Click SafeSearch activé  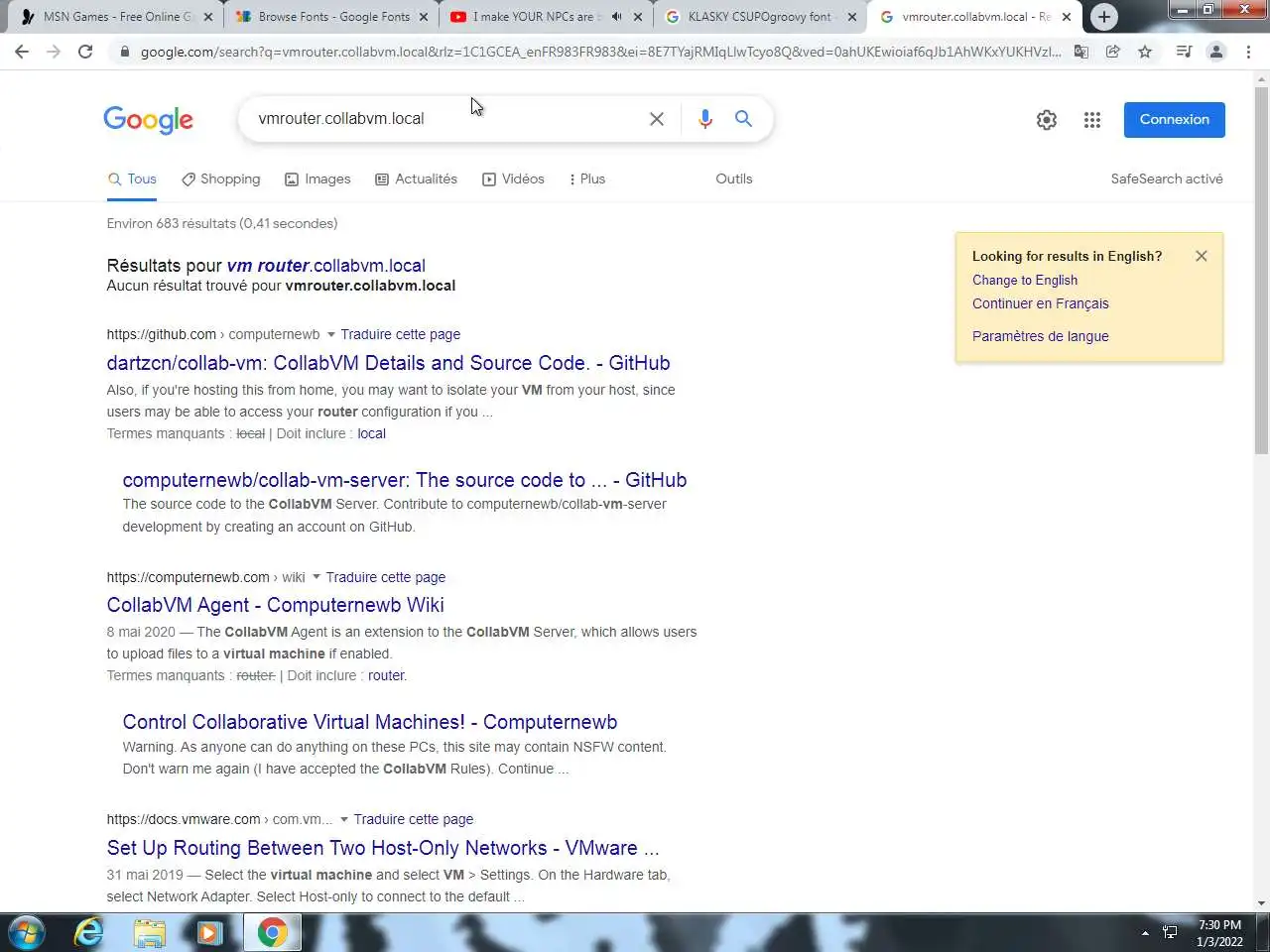point(1167,179)
